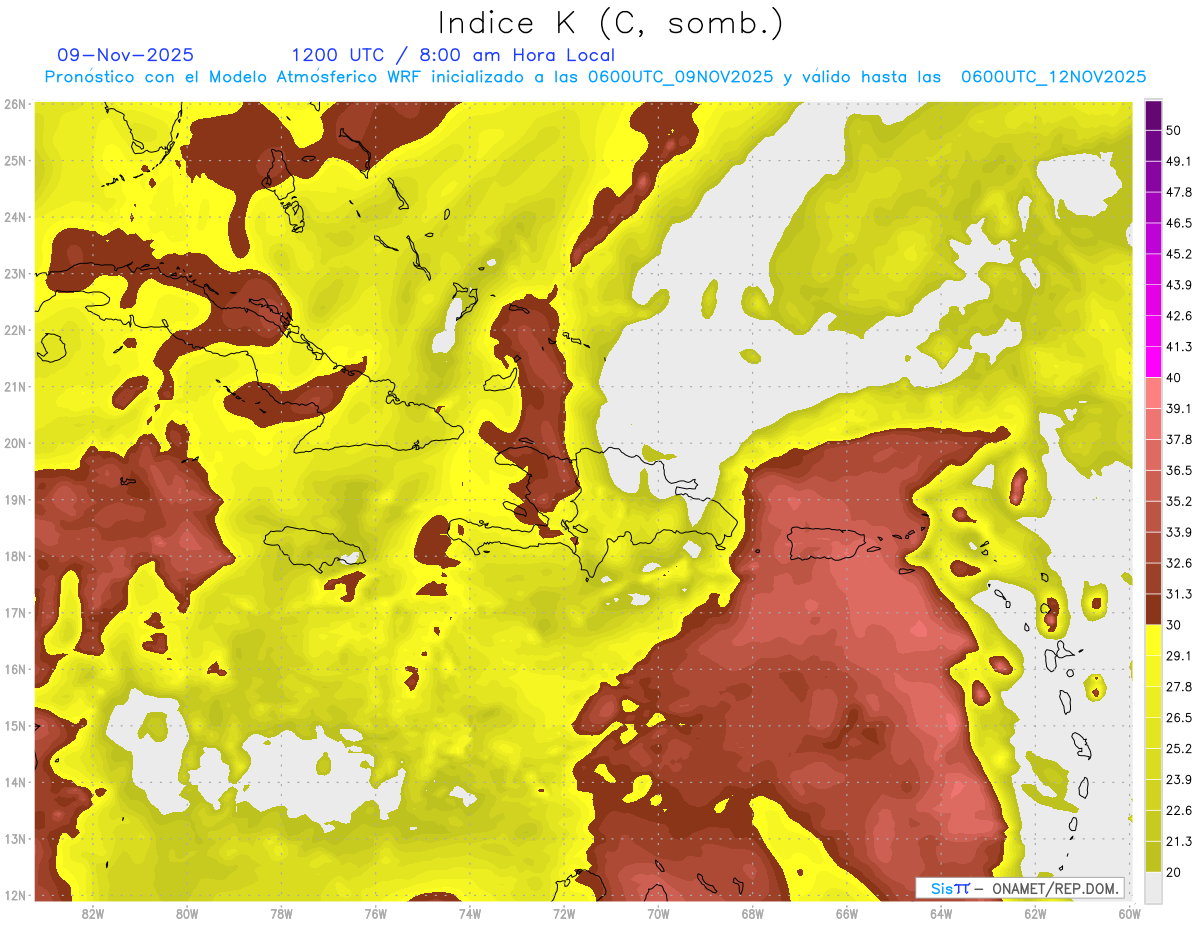Click the '16N' latitude label
Image resolution: width=1200 pixels, height=927 pixels.
14,669
